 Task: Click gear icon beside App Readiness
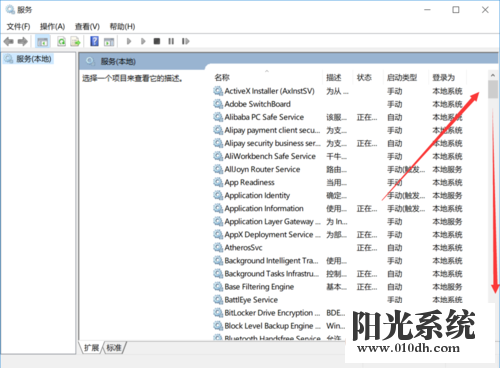click(218, 182)
